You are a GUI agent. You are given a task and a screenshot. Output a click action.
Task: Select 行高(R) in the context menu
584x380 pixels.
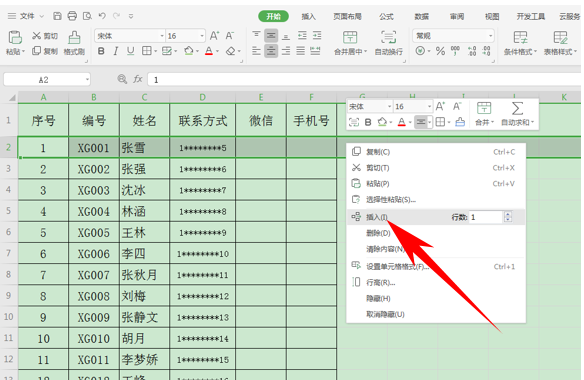coord(381,282)
